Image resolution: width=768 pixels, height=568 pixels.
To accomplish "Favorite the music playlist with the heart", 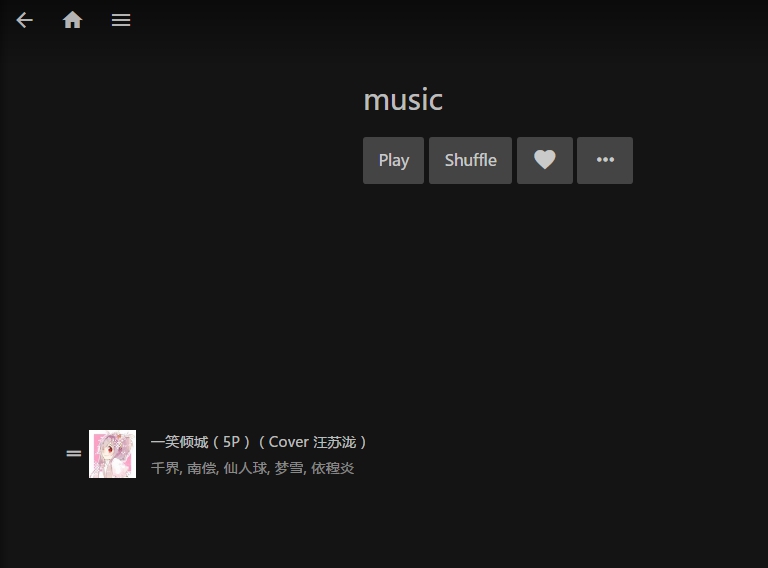I will pos(545,160).
